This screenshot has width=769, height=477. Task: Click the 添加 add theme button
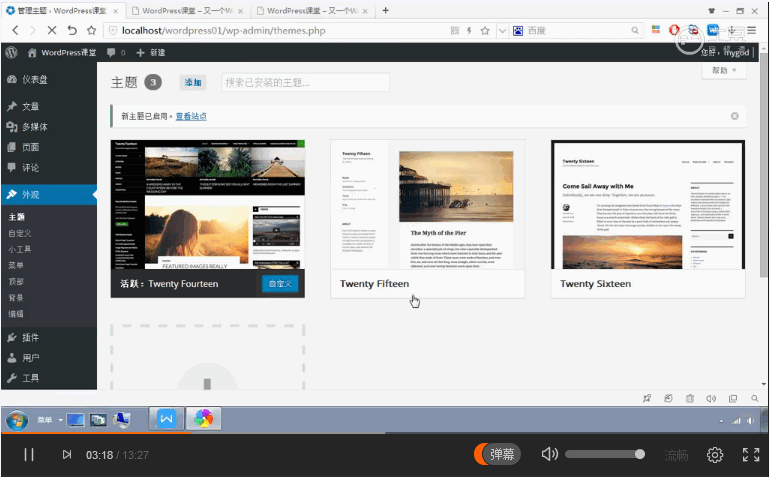click(x=193, y=82)
